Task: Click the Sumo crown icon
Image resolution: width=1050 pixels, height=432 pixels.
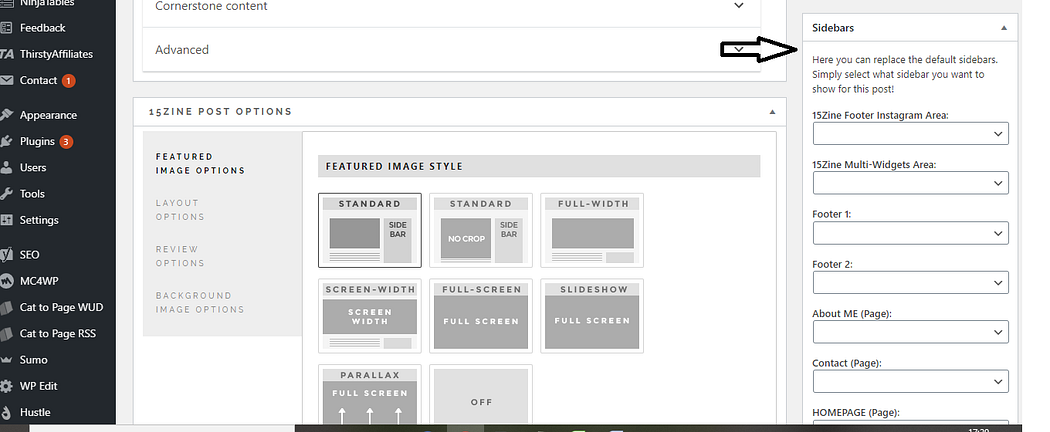Action: [6, 360]
